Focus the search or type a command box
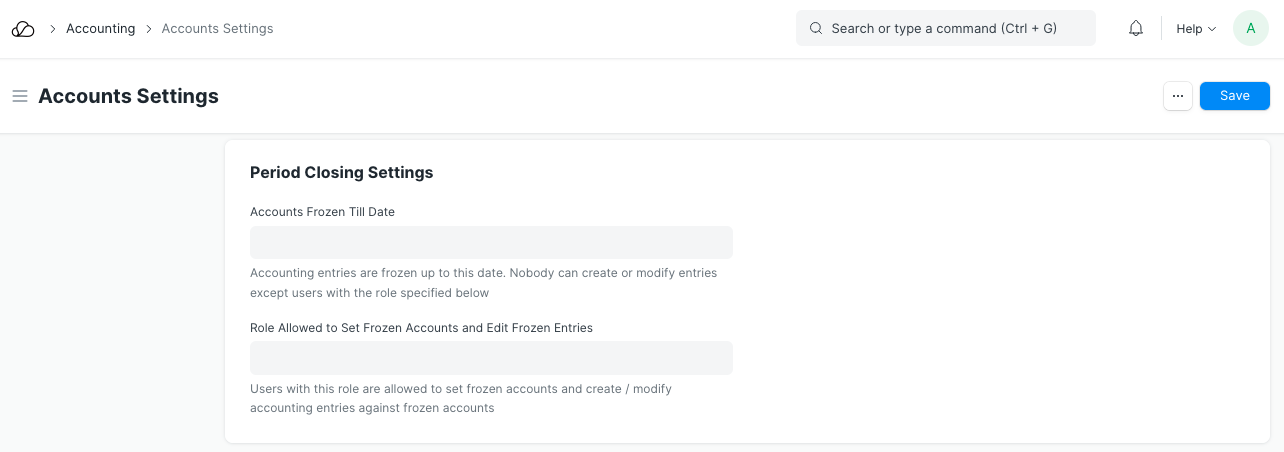Image resolution: width=1284 pixels, height=452 pixels. tap(945, 29)
